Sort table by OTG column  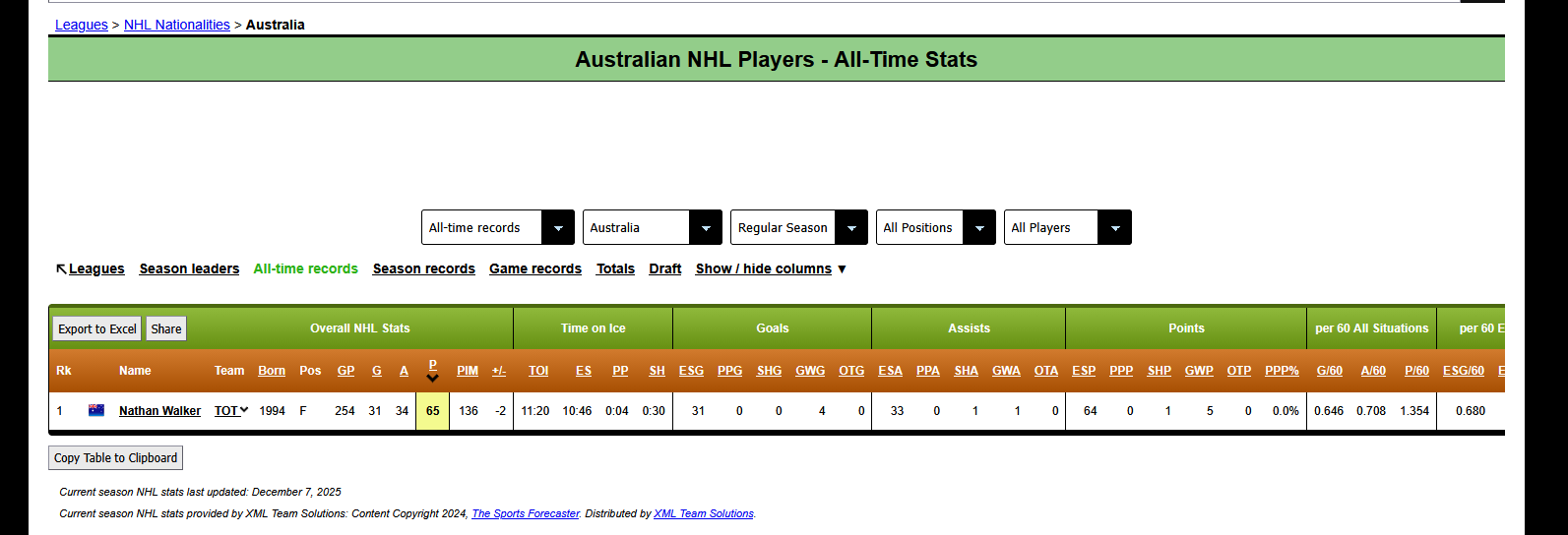point(851,371)
